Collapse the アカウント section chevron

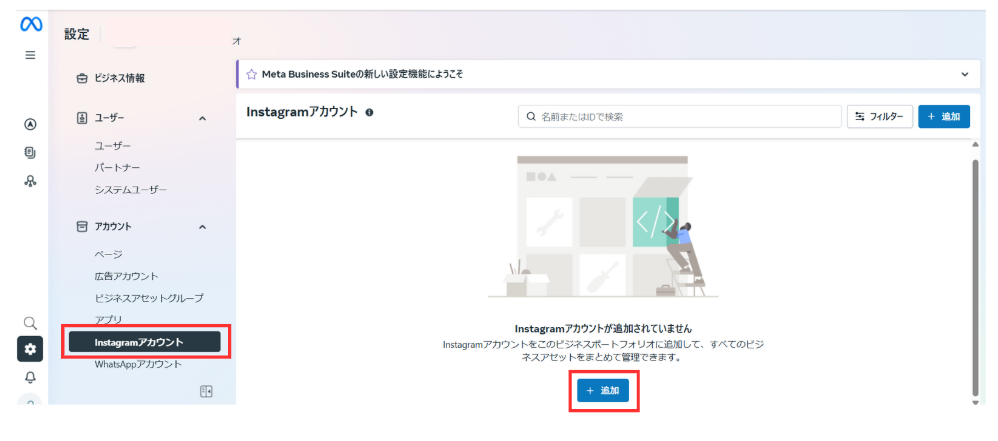(x=202, y=227)
